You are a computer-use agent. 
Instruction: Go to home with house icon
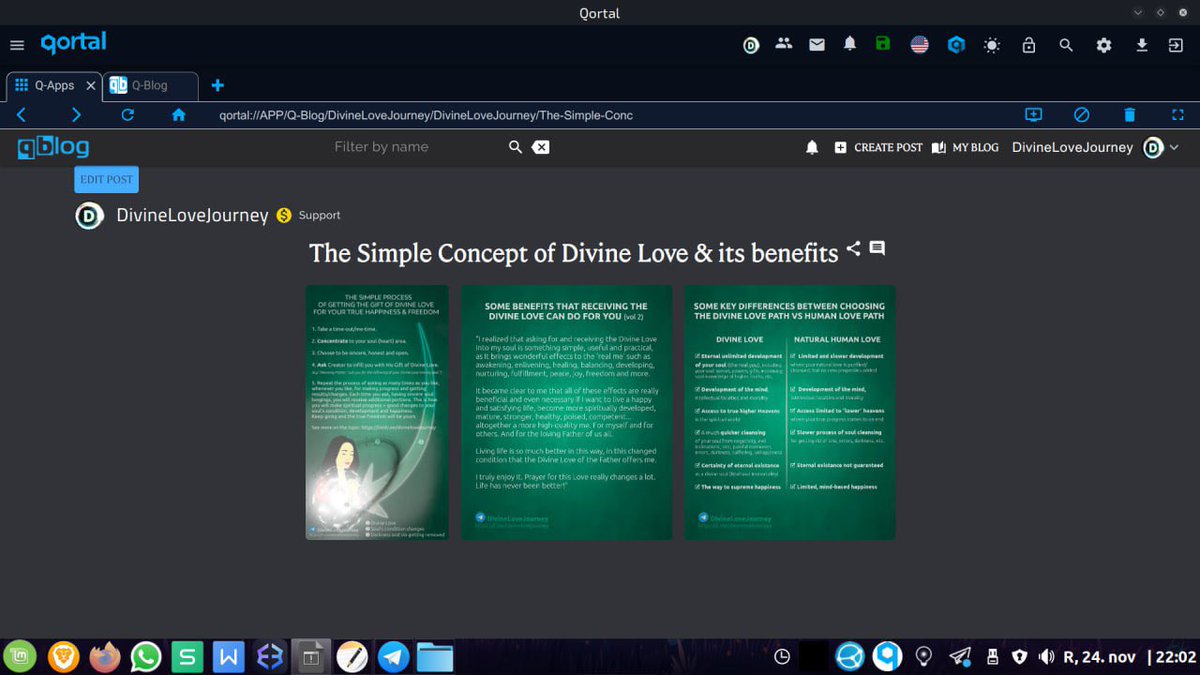coord(179,115)
